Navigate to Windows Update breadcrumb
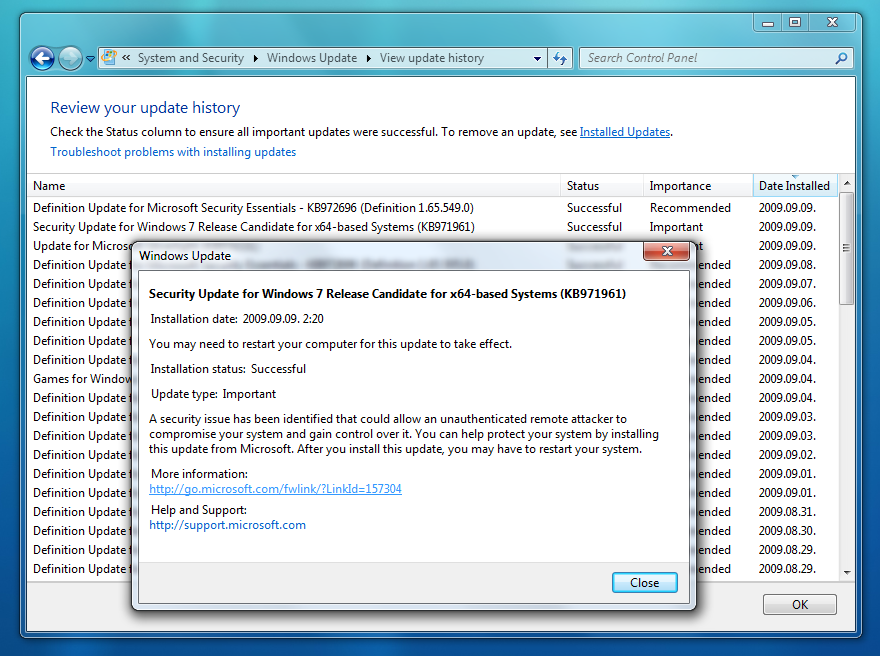 tap(312, 58)
